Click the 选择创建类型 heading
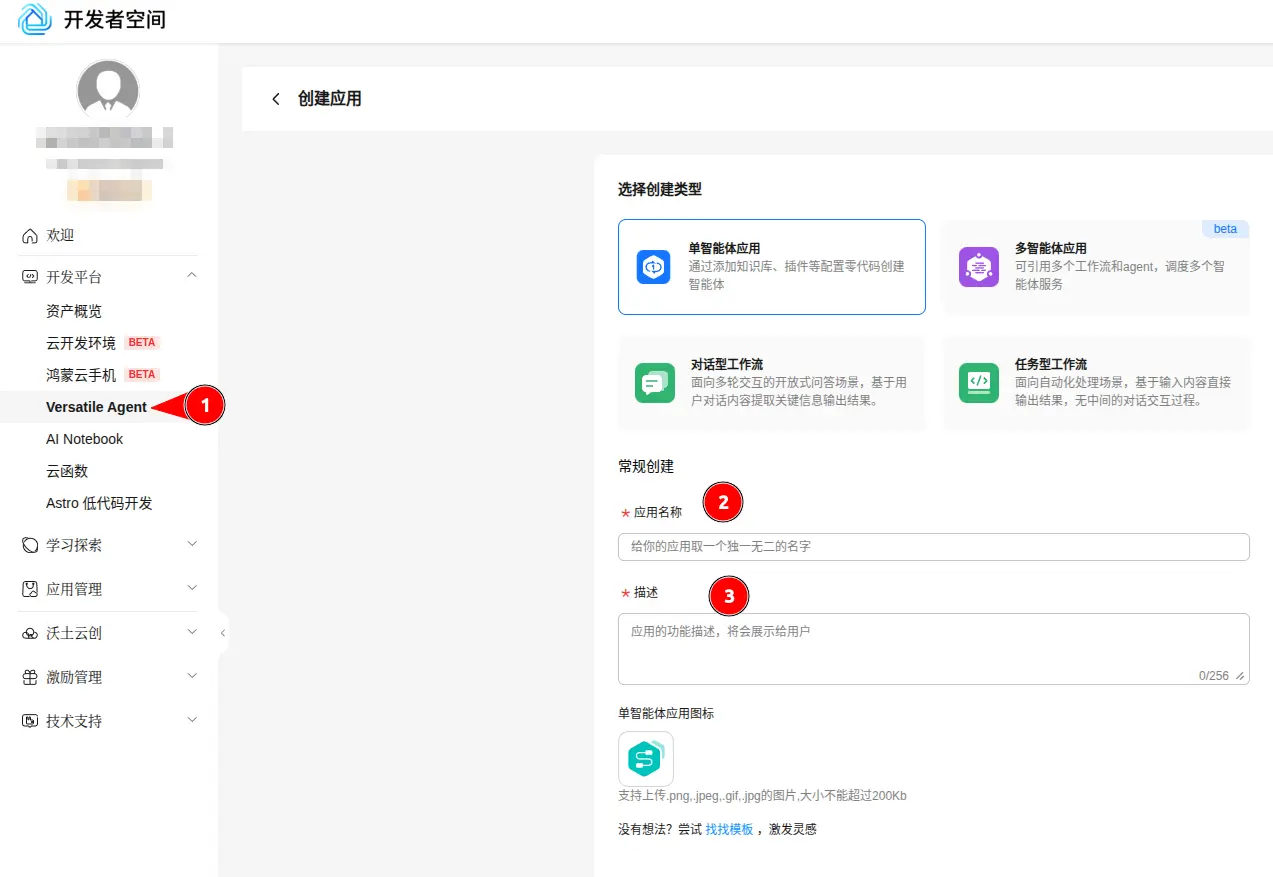The height and width of the screenshot is (877, 1273). 660,189
